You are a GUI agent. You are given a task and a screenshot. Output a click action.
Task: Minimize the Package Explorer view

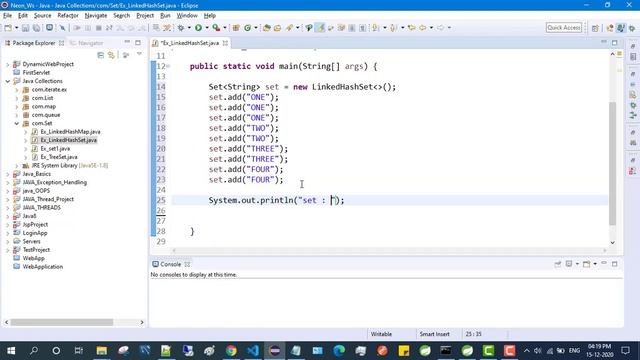(x=127, y=42)
